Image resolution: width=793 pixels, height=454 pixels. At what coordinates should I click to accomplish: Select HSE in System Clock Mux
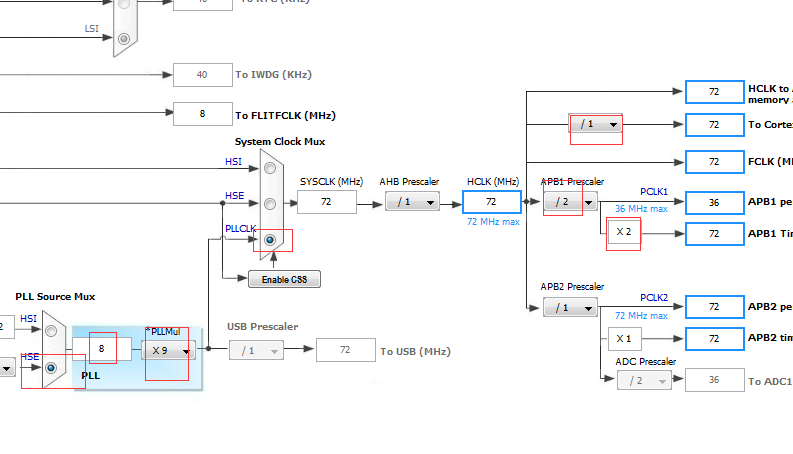tap(270, 204)
